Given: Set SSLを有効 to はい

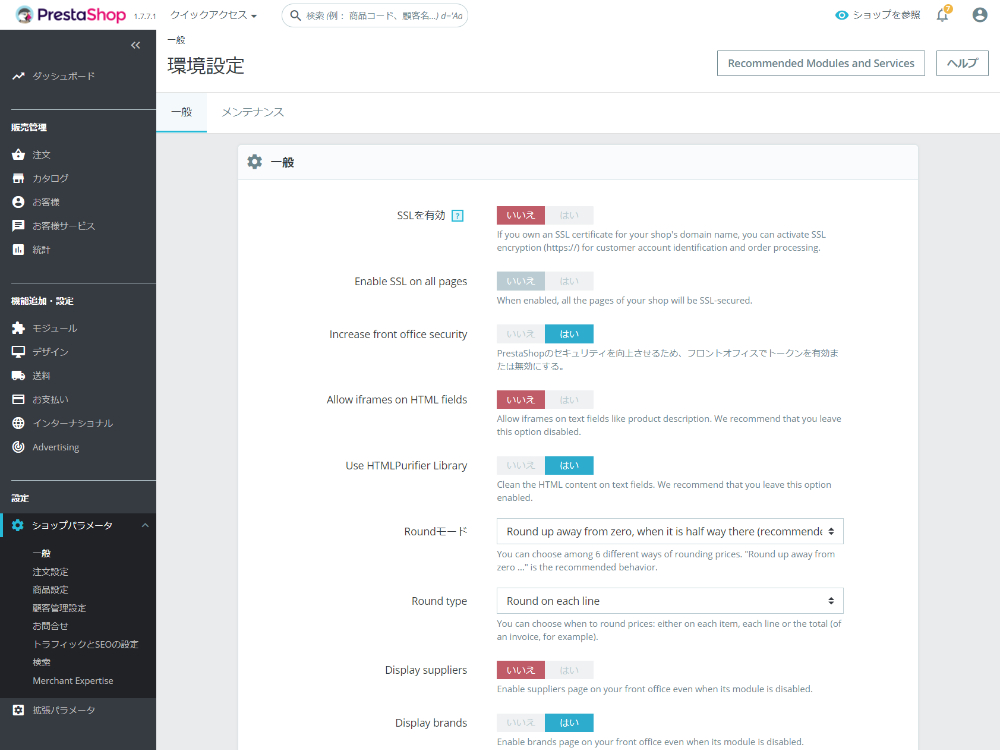Looking at the screenshot, I should [570, 216].
